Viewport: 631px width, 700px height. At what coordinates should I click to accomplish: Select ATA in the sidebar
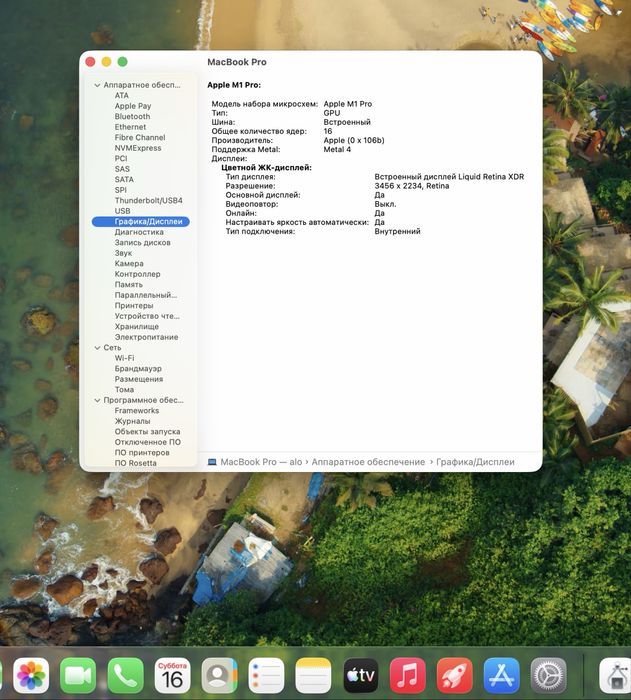pos(121,96)
